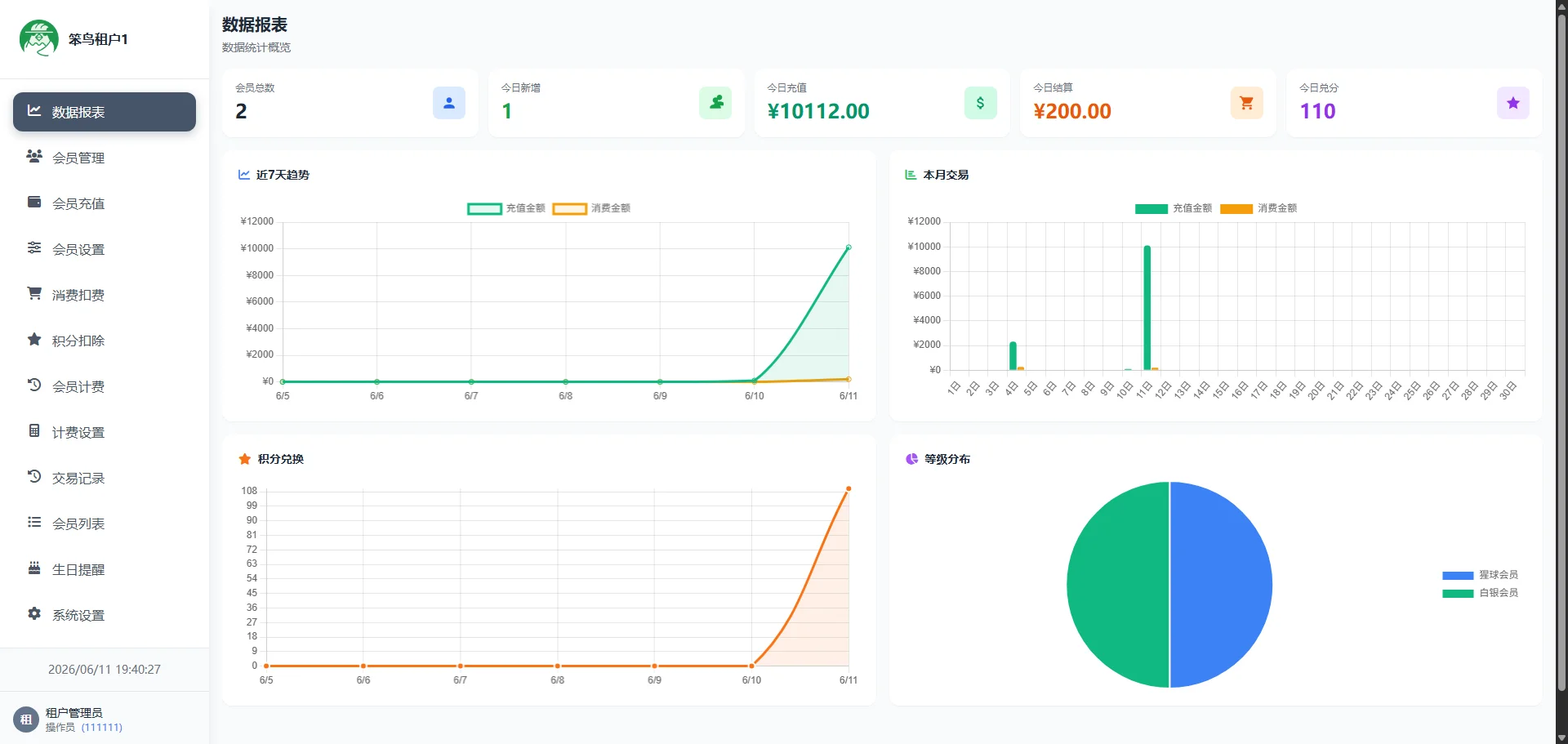1568x744 pixels.
Task: Click the list icon beside 会员列表
Action: pyautogui.click(x=34, y=522)
